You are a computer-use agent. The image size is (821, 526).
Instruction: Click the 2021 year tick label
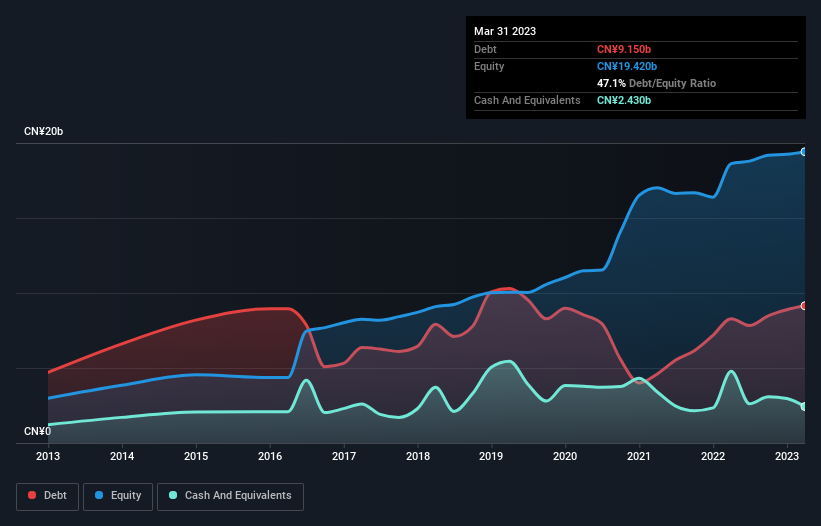(x=639, y=456)
